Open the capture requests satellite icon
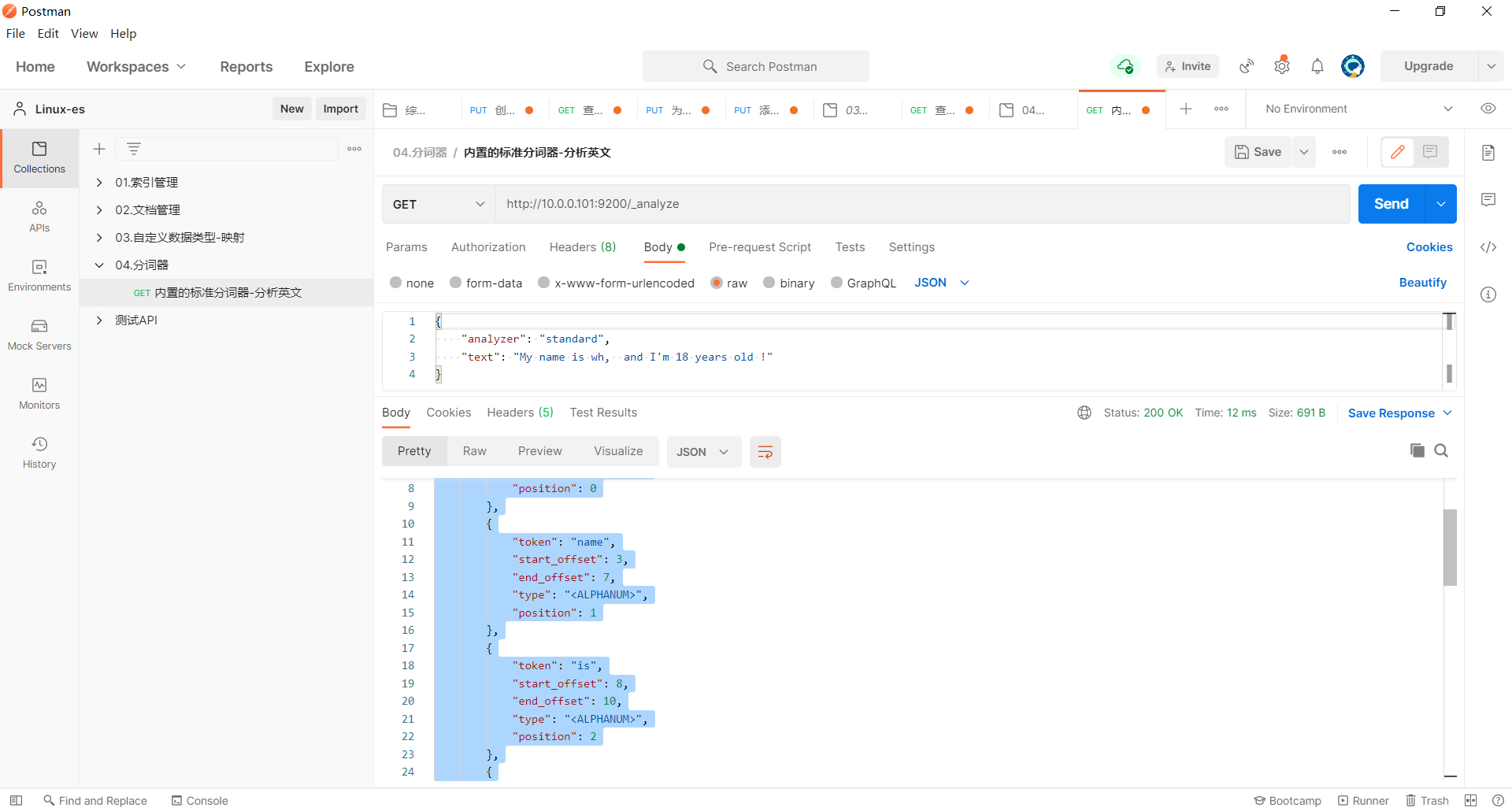Viewport: 1512px width, 811px height. click(1247, 66)
